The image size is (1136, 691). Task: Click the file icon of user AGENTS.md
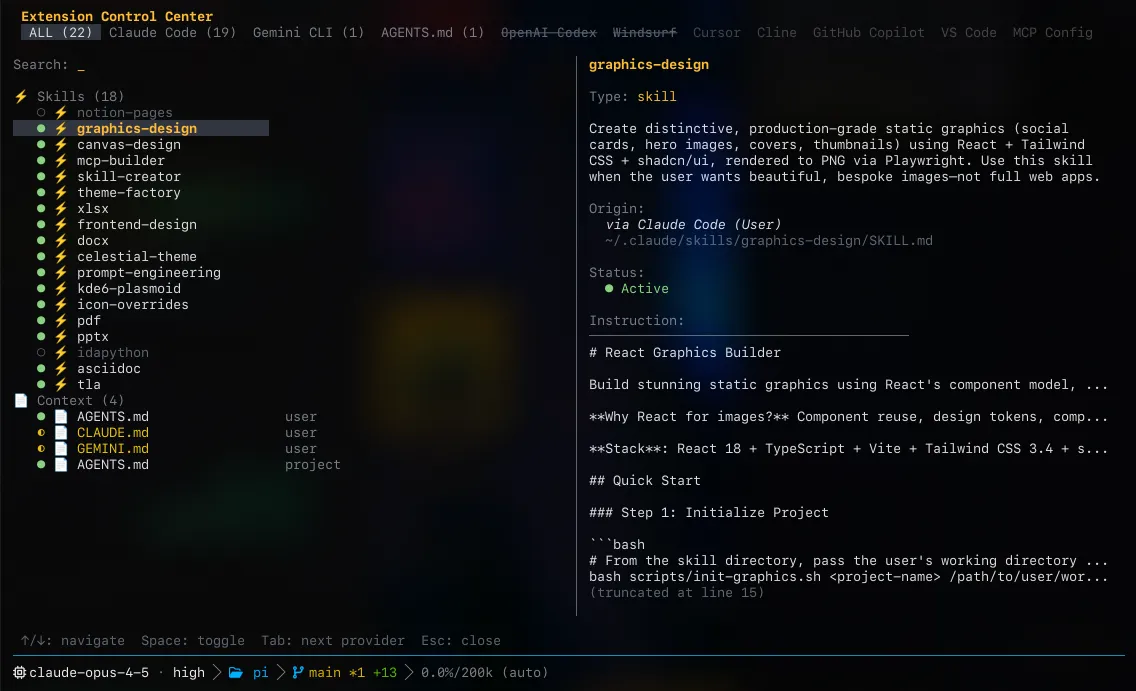62,416
